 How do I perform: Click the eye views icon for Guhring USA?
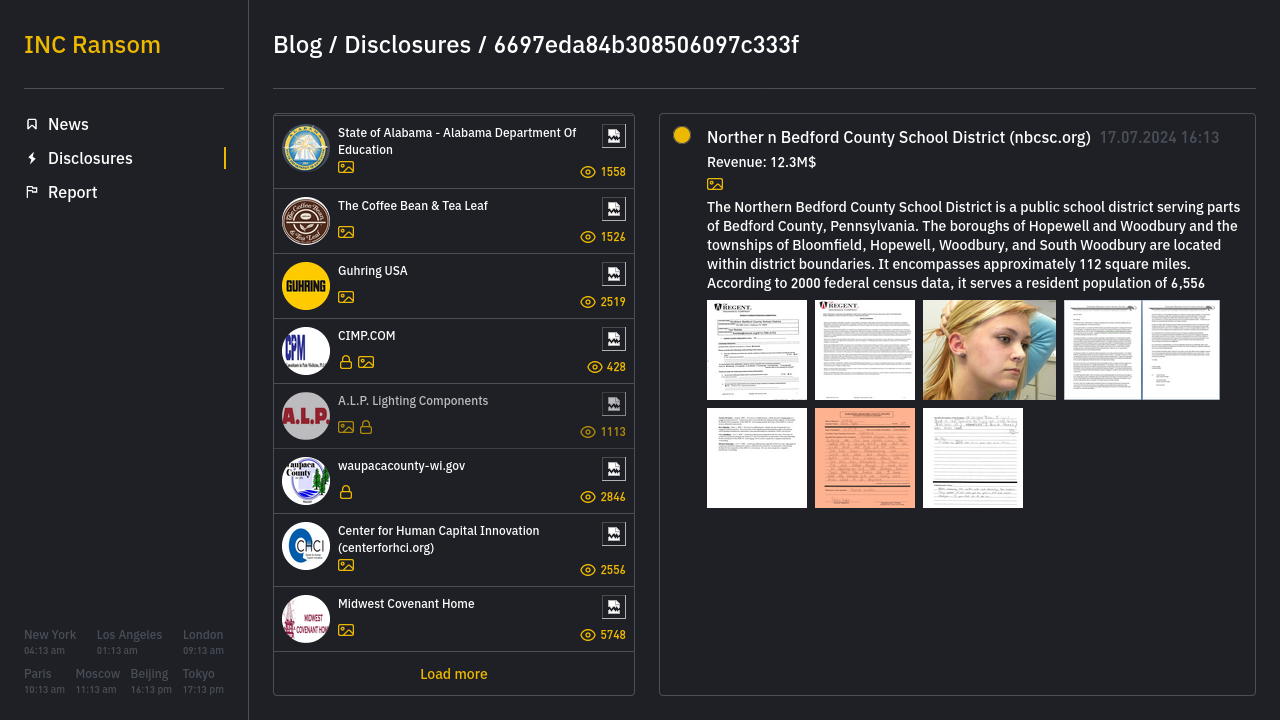(x=588, y=302)
